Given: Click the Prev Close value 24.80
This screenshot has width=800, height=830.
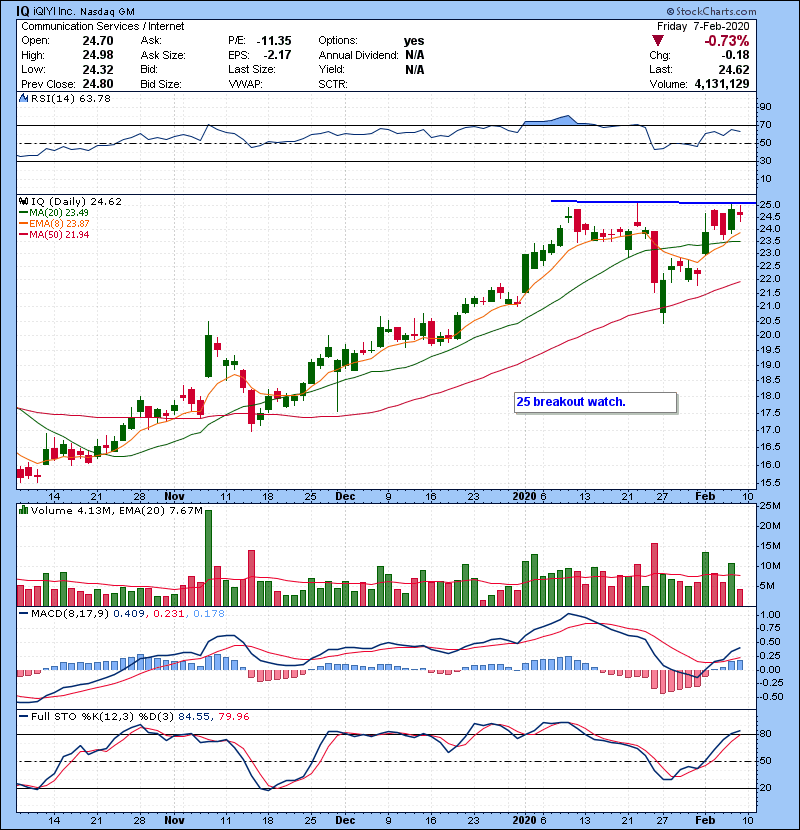Looking at the screenshot, I should pyautogui.click(x=98, y=84).
